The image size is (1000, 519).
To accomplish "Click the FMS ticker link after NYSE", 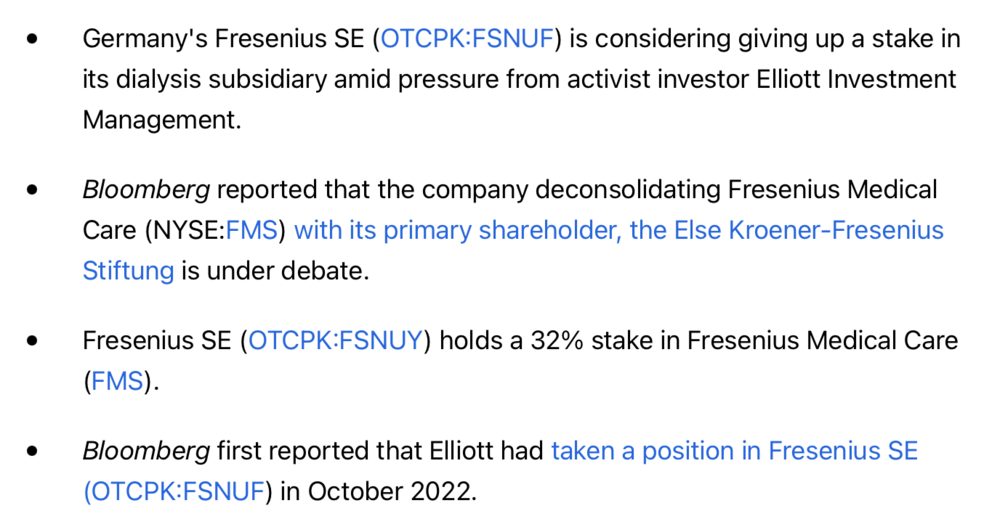I will coord(256,231).
